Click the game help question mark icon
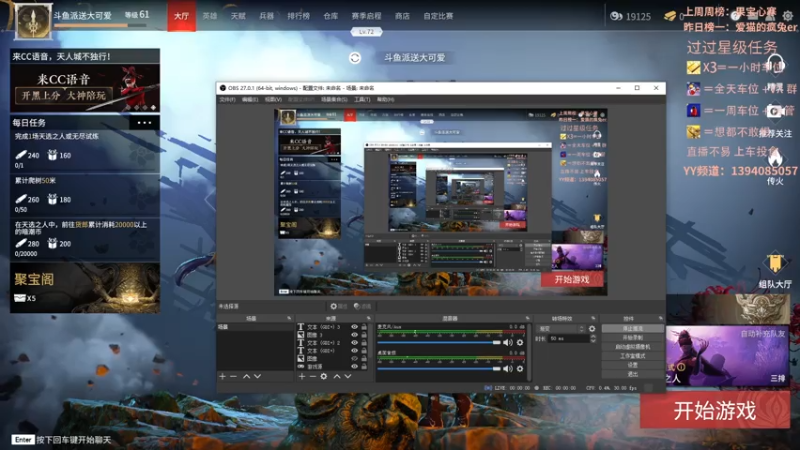 pos(735,16)
